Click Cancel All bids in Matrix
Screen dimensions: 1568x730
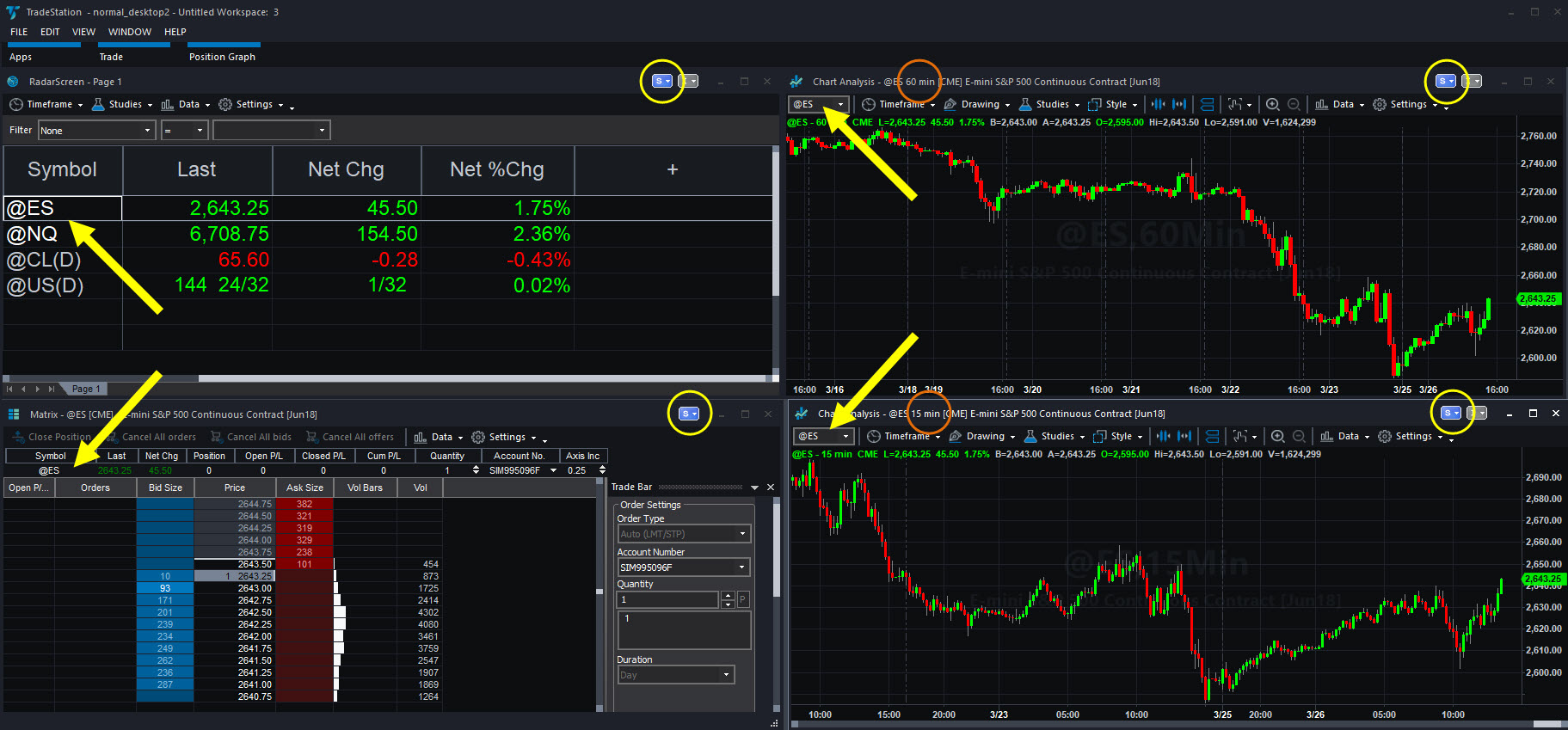pyautogui.click(x=251, y=437)
